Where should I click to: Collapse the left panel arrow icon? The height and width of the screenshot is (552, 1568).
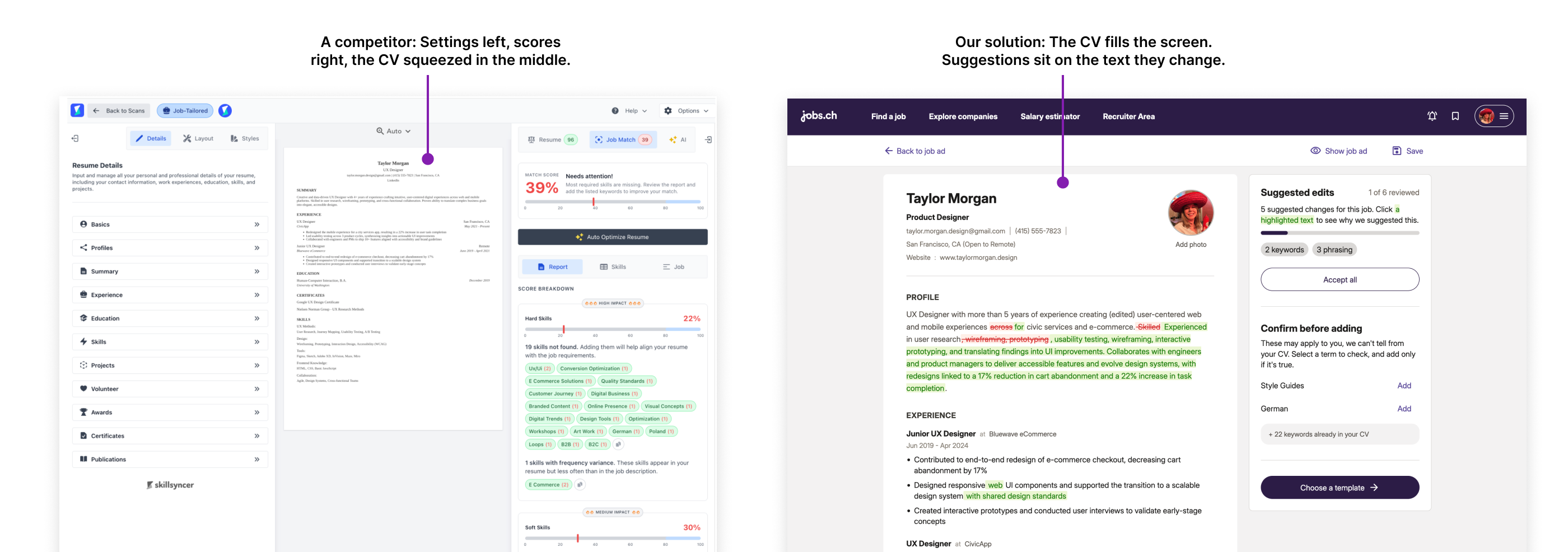pos(75,139)
